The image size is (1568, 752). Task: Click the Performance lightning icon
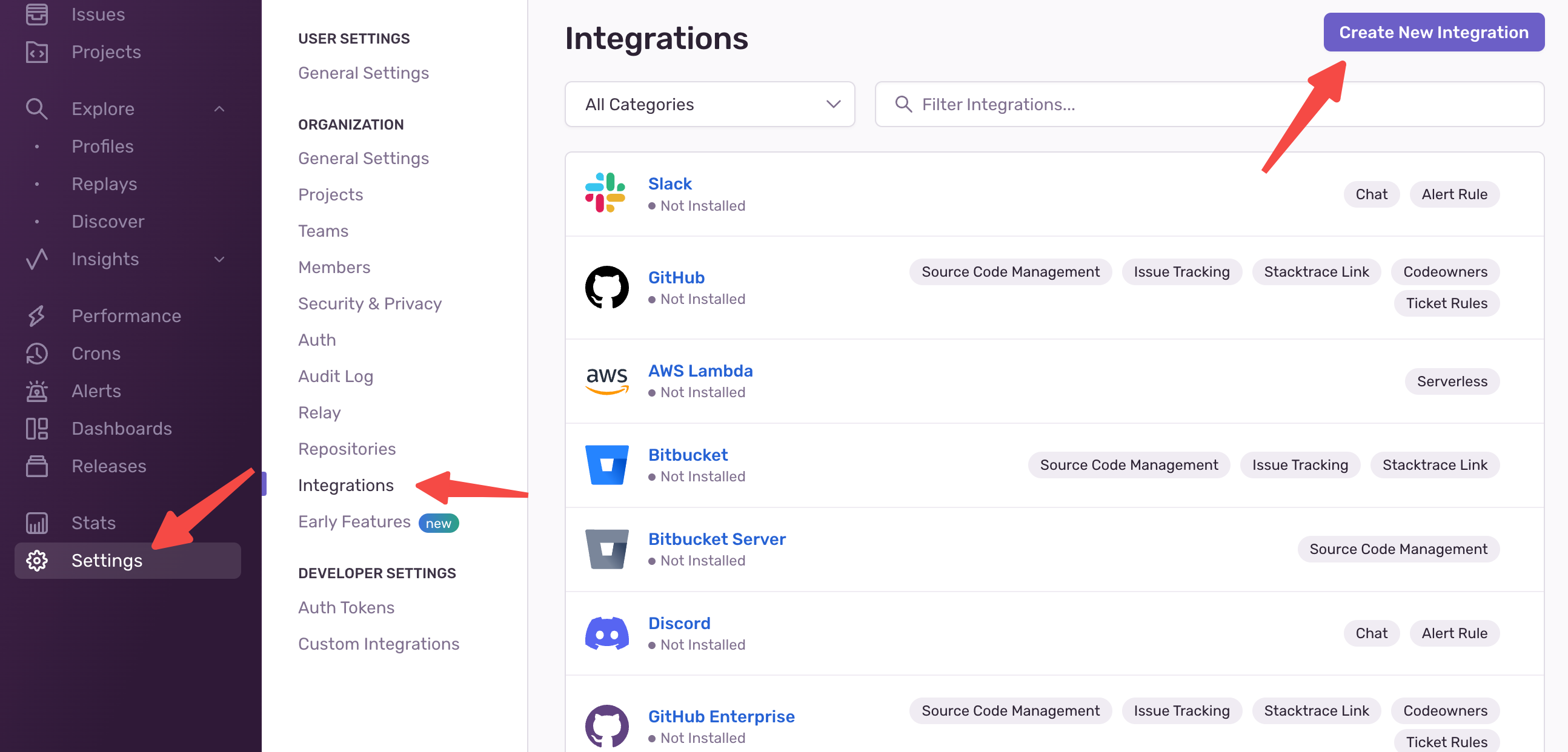click(36, 316)
